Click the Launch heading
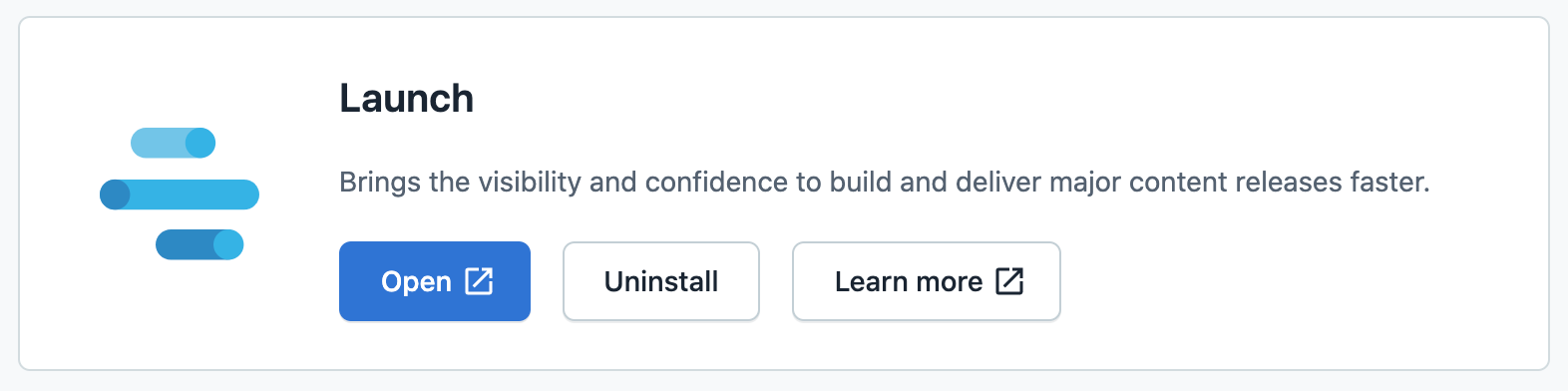Viewport: 1568px width, 391px height. 407,98
